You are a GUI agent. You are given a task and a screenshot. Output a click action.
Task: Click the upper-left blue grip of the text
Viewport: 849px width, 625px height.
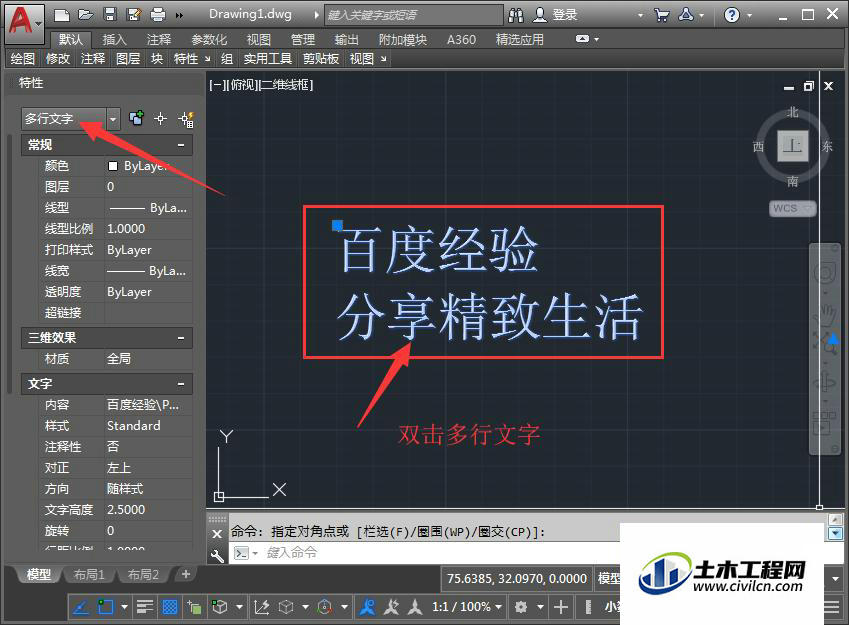pyautogui.click(x=337, y=225)
